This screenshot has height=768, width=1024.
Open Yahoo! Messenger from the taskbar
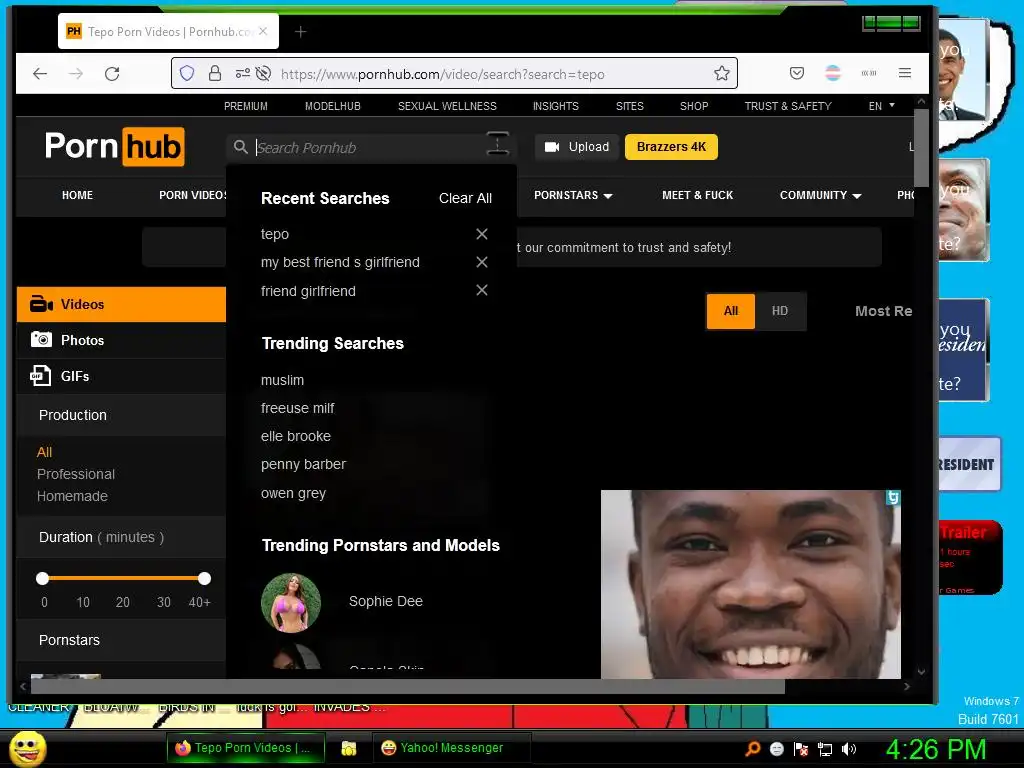click(x=451, y=748)
